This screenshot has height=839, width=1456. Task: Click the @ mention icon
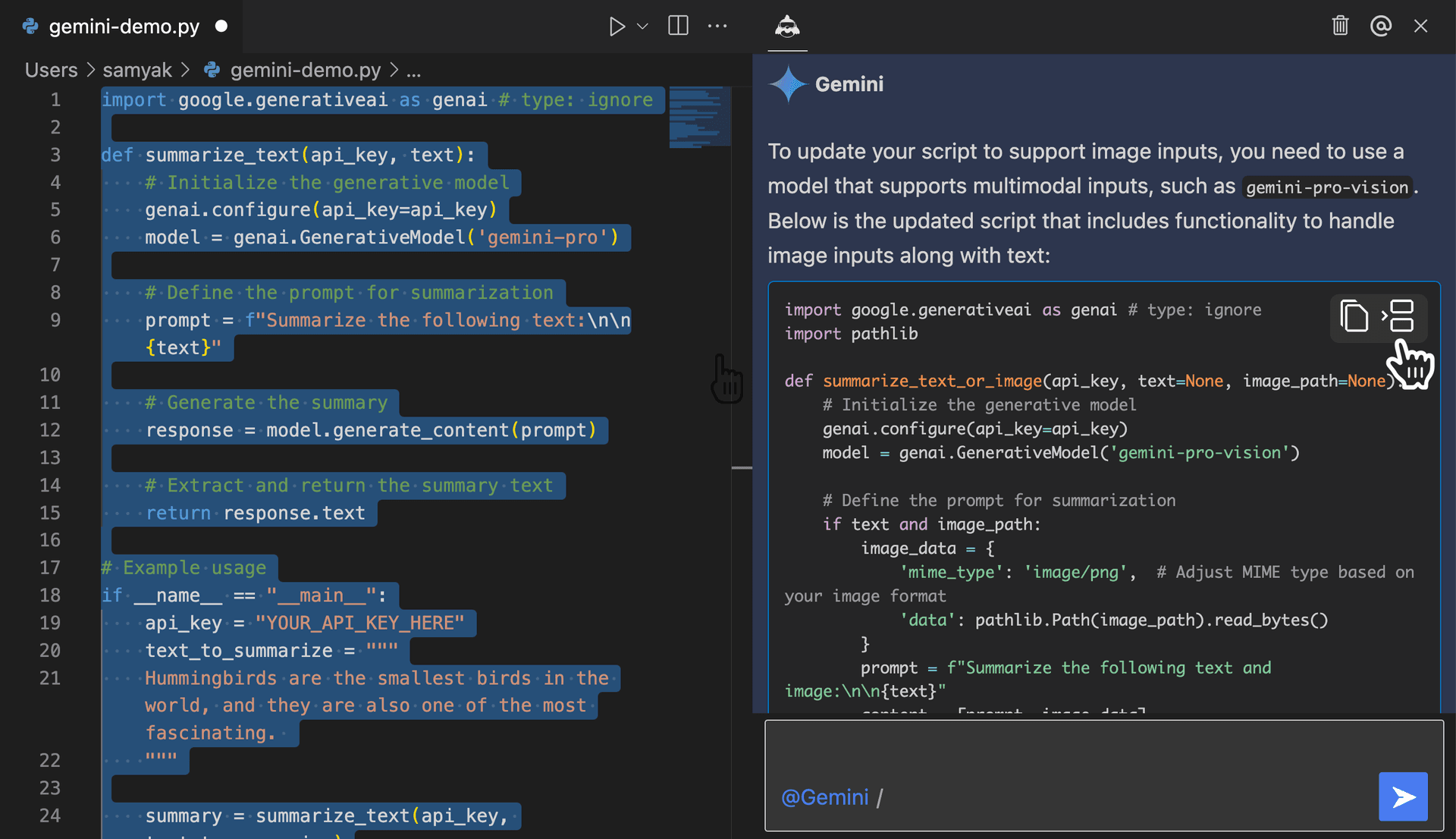click(1381, 26)
